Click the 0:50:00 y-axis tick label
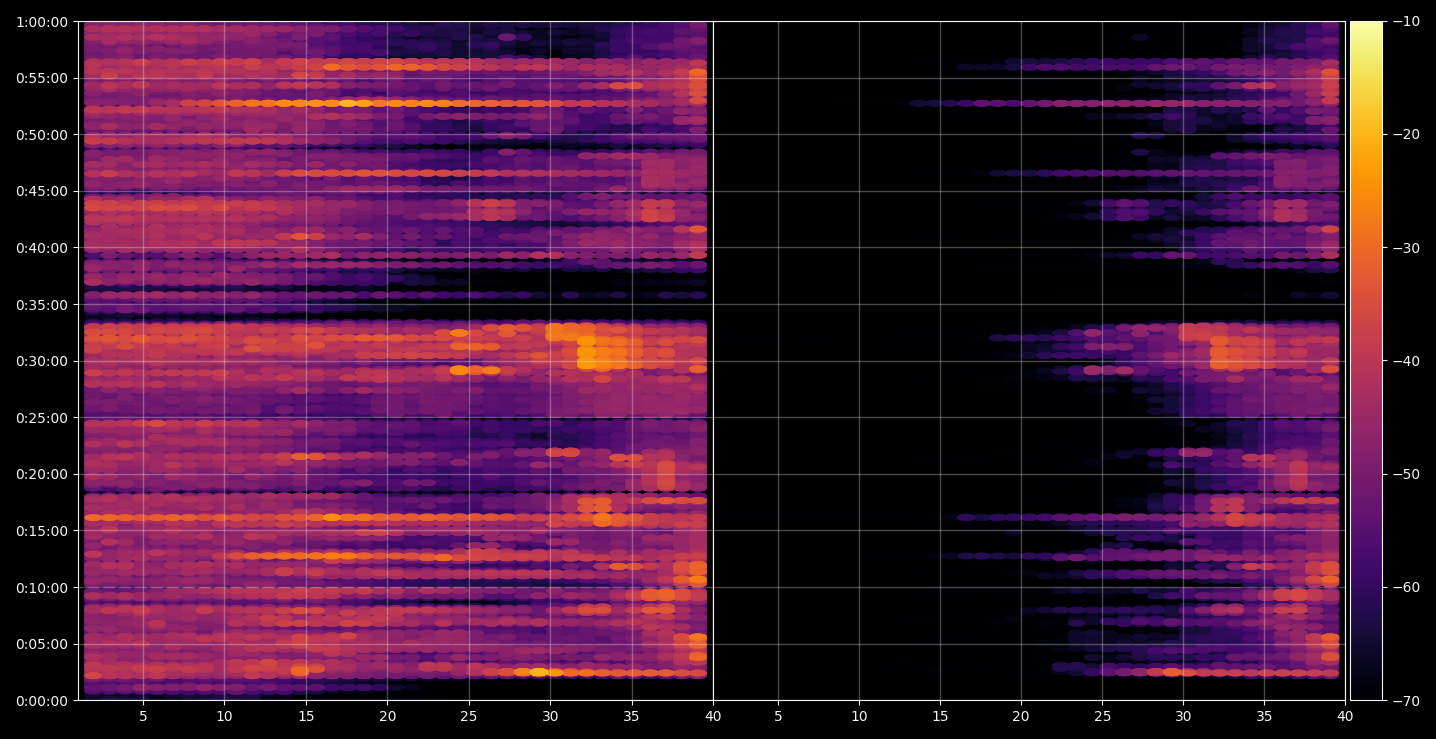1436x739 pixels. click(42, 134)
